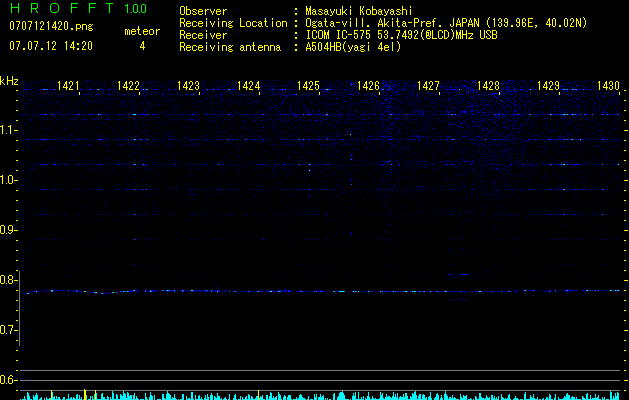Click the short echo trace above 0.8 kHz near 1427
Image resolution: width=629 pixels, height=400 pixels.
point(457,275)
